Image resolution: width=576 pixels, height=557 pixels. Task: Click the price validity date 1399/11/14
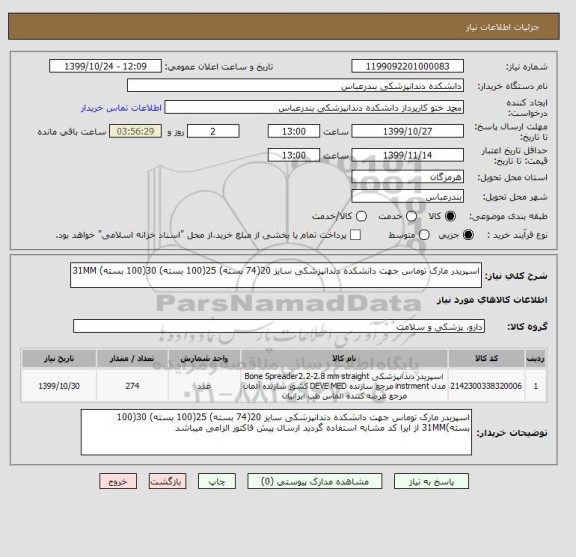[407, 155]
